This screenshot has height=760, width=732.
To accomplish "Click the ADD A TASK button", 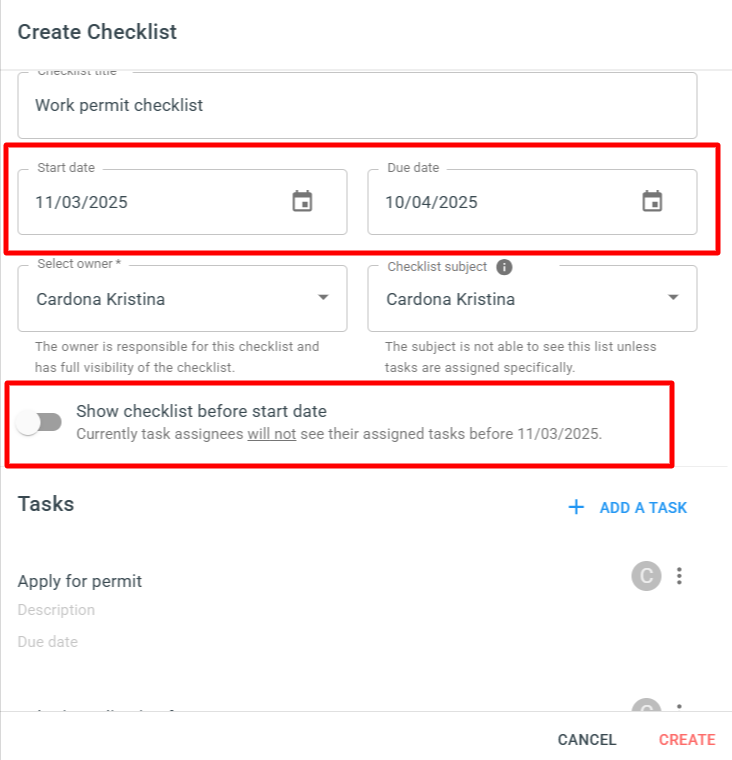I will coord(628,507).
